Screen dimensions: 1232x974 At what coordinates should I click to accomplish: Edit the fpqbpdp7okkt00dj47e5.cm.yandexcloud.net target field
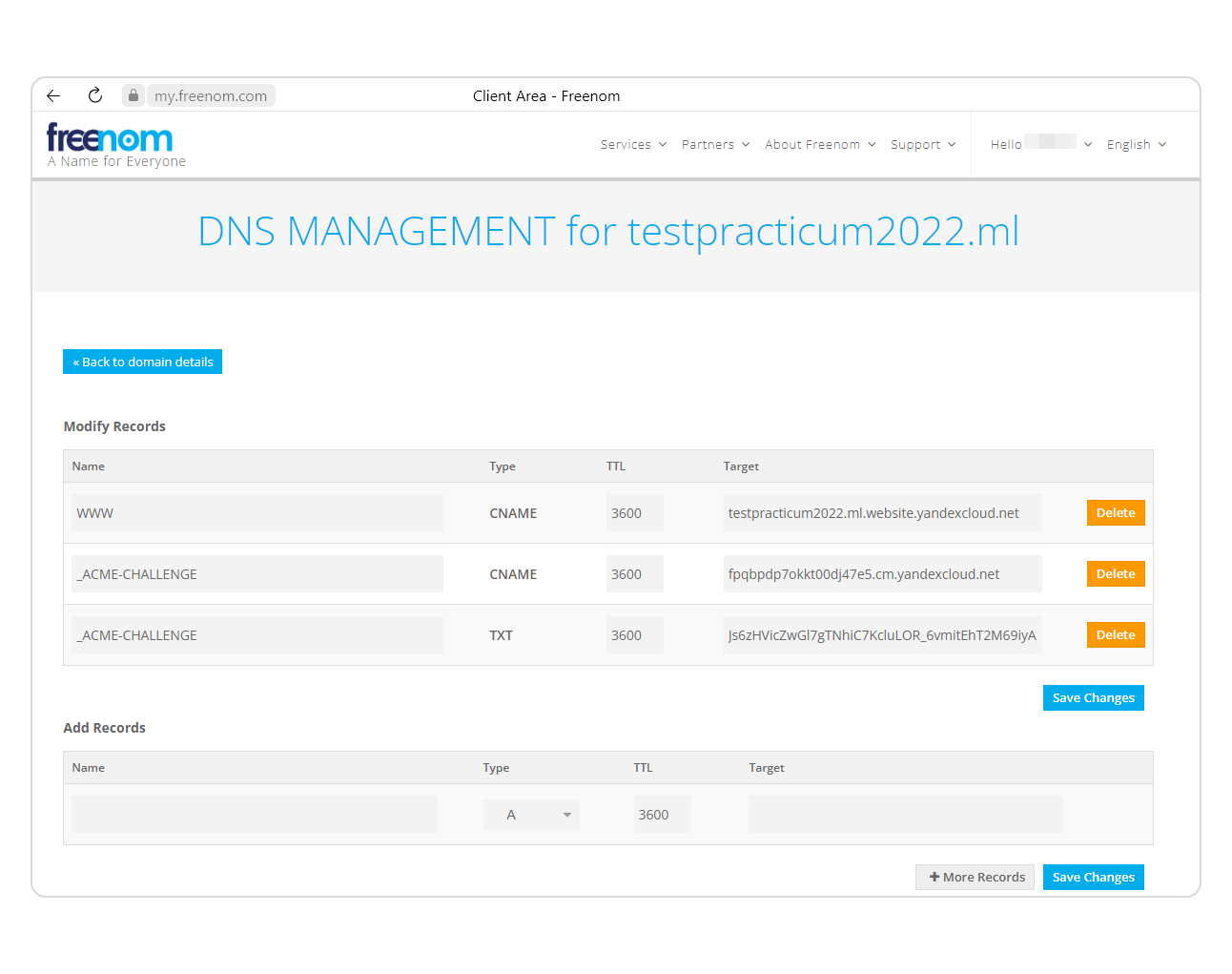click(882, 574)
